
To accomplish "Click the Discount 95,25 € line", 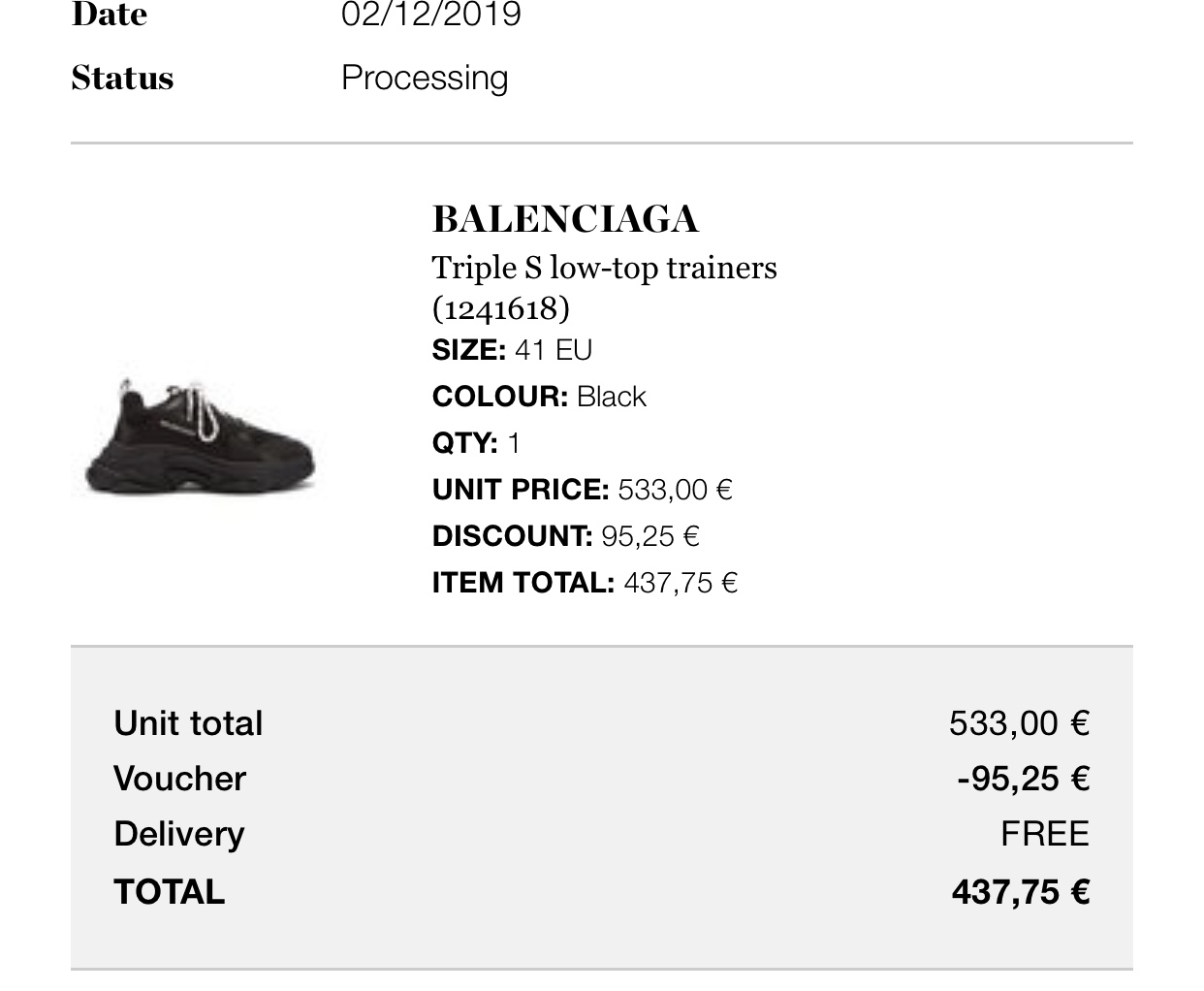I will point(565,535).
